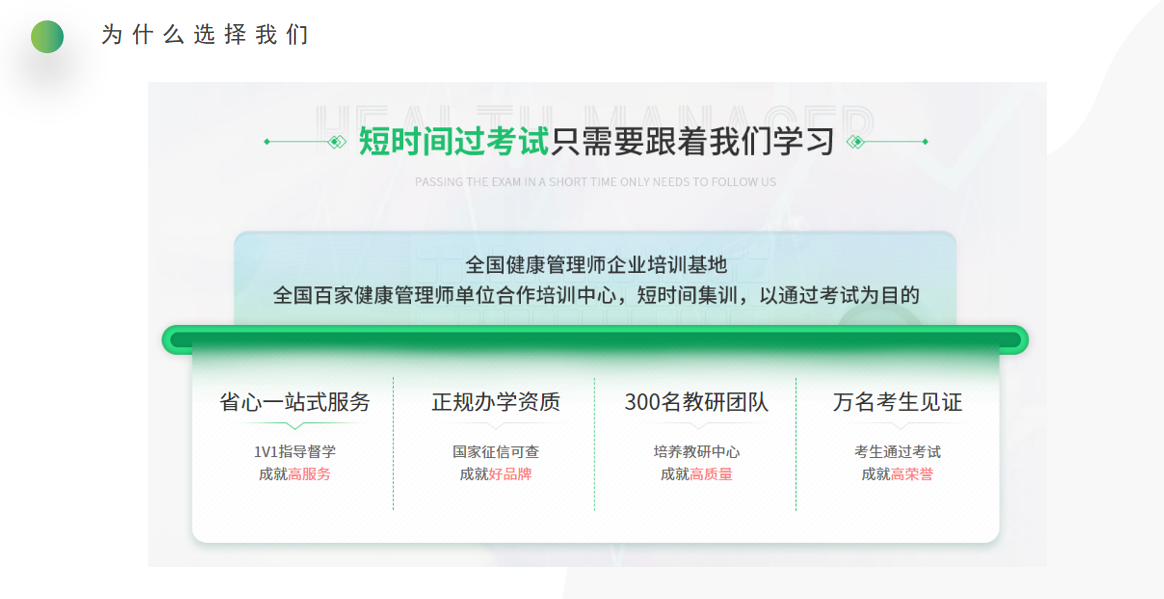
Task: Click the English subtitle under the headline
Action: (595, 182)
